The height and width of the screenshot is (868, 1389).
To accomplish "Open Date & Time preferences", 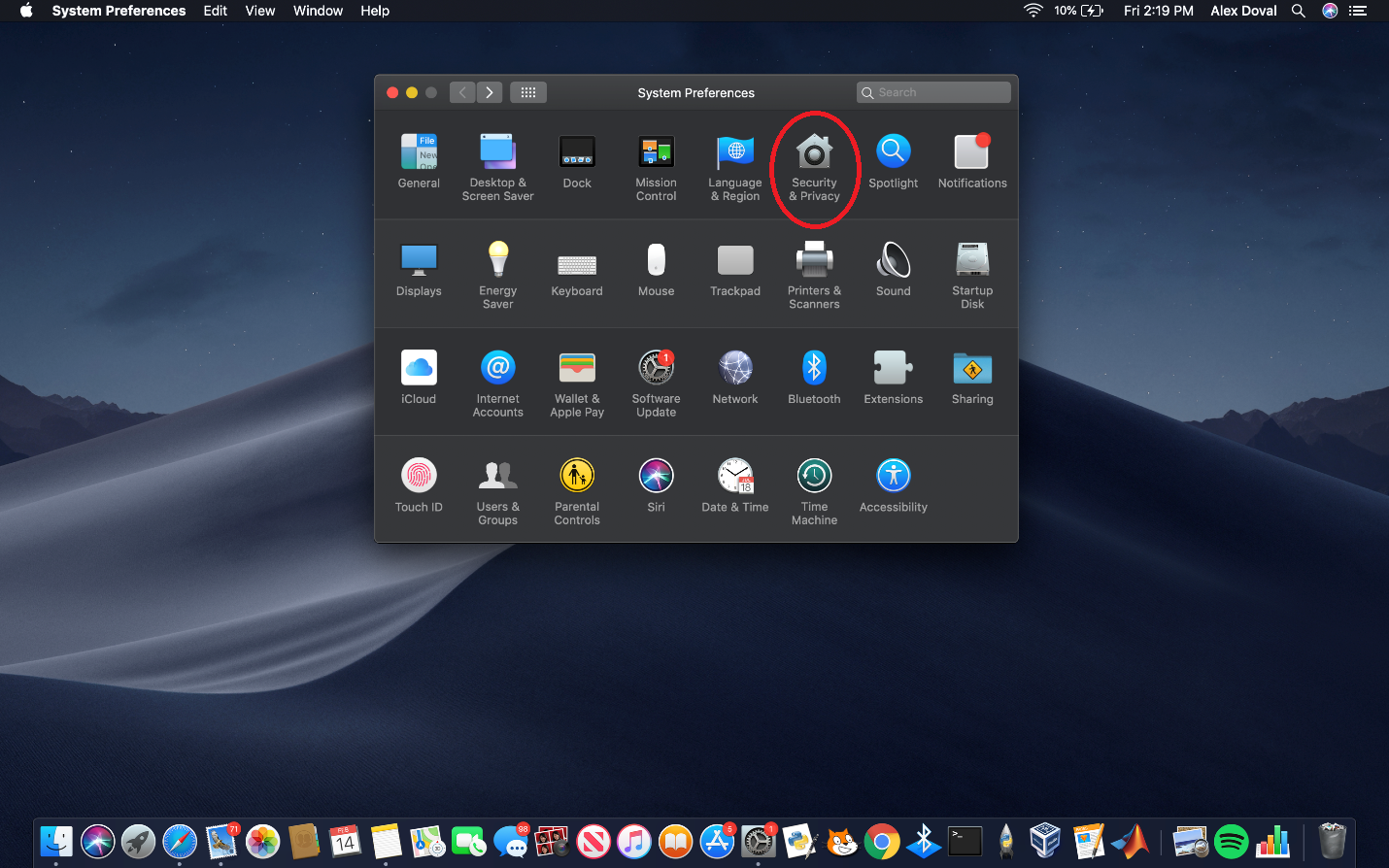I will tap(735, 484).
